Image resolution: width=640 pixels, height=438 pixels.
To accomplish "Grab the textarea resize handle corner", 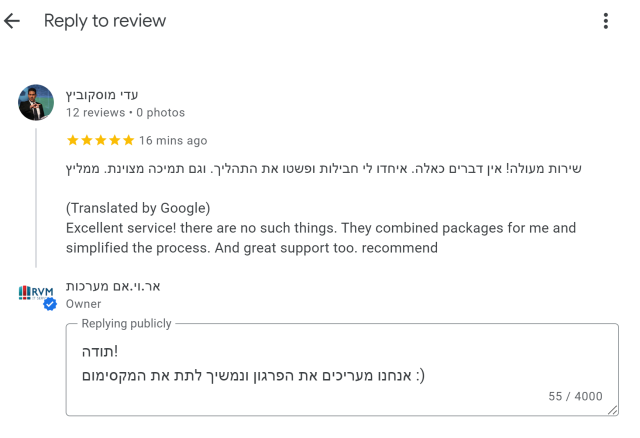I will pyautogui.click(x=613, y=410).
